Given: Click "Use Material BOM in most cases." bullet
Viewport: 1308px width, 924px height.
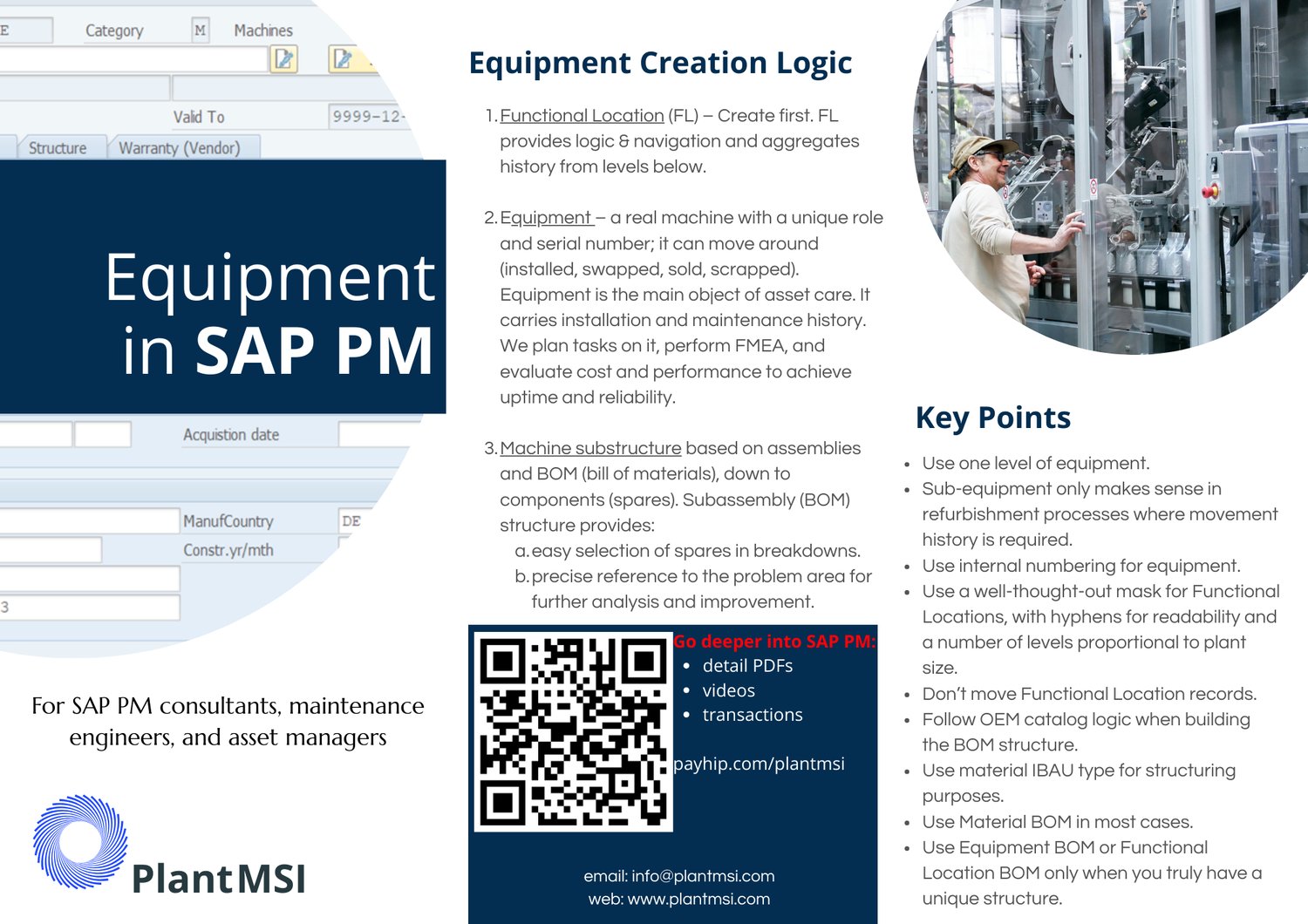Looking at the screenshot, I should [1058, 822].
